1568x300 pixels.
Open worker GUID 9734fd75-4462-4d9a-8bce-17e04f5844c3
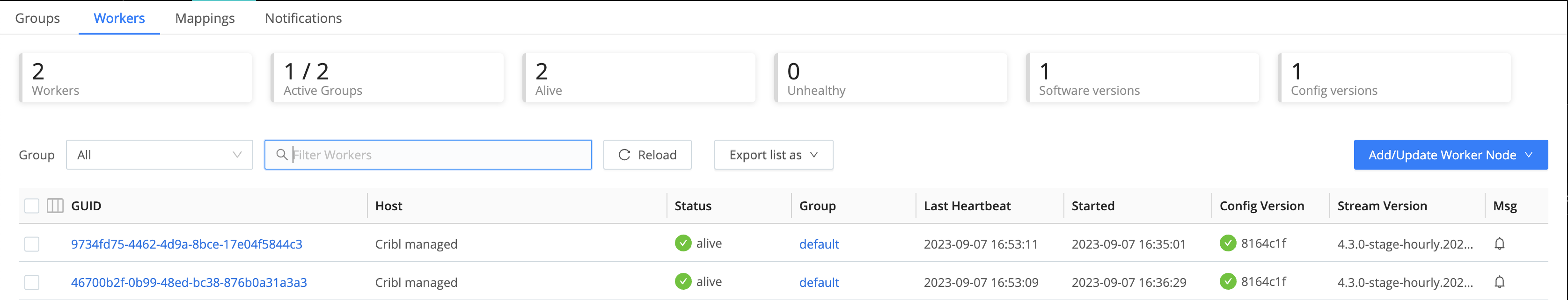point(188,243)
